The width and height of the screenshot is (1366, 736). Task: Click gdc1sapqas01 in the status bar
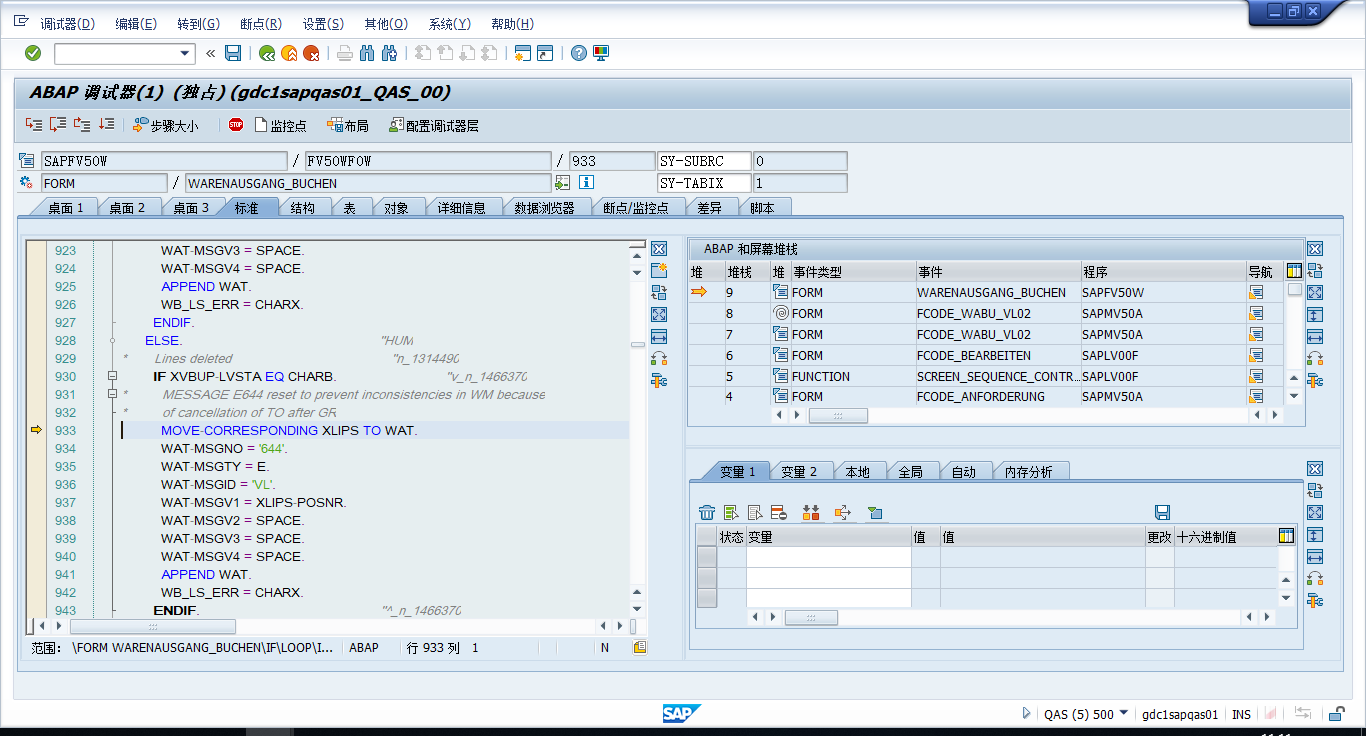click(1180, 714)
